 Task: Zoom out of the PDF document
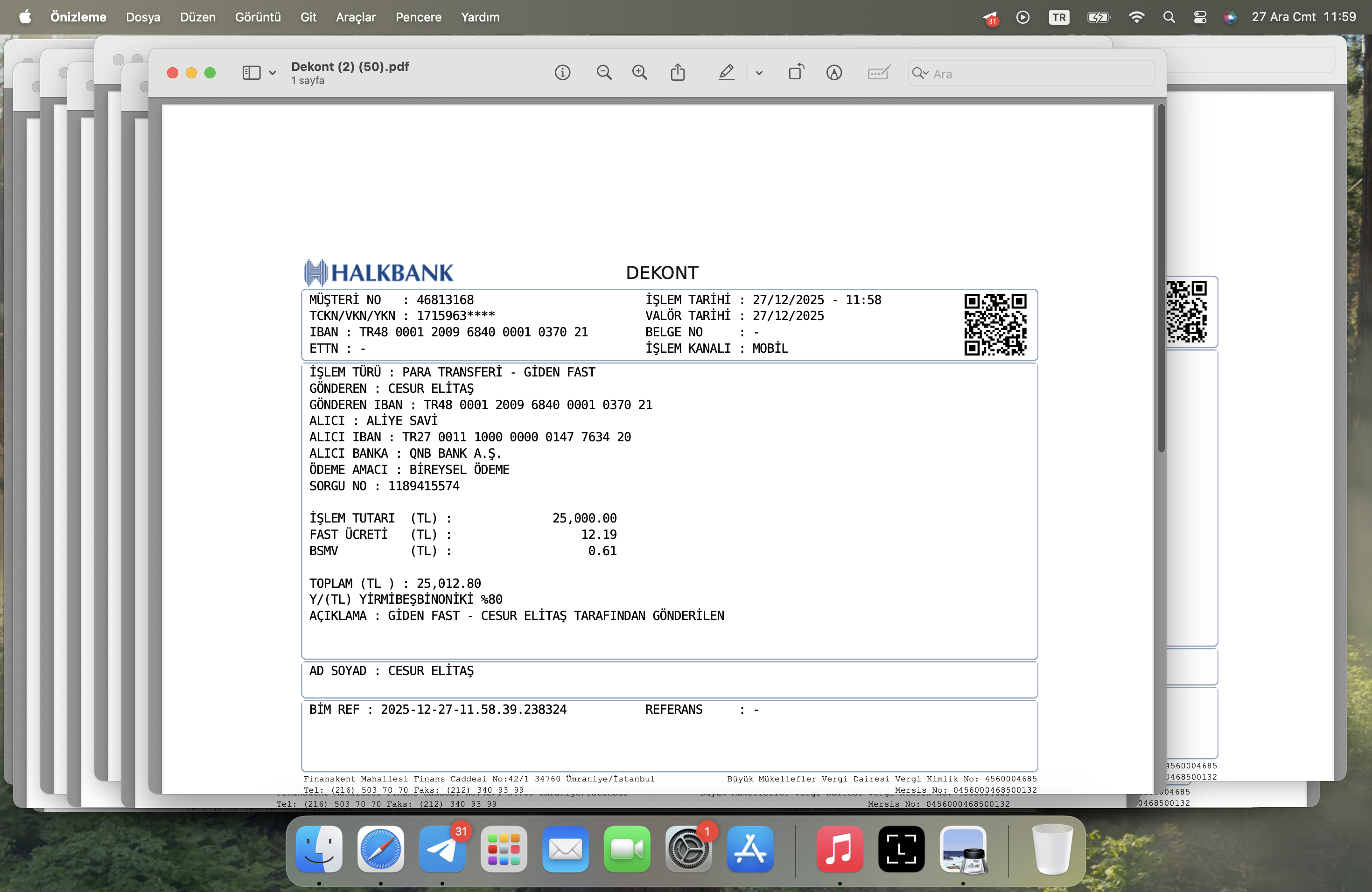click(x=603, y=73)
